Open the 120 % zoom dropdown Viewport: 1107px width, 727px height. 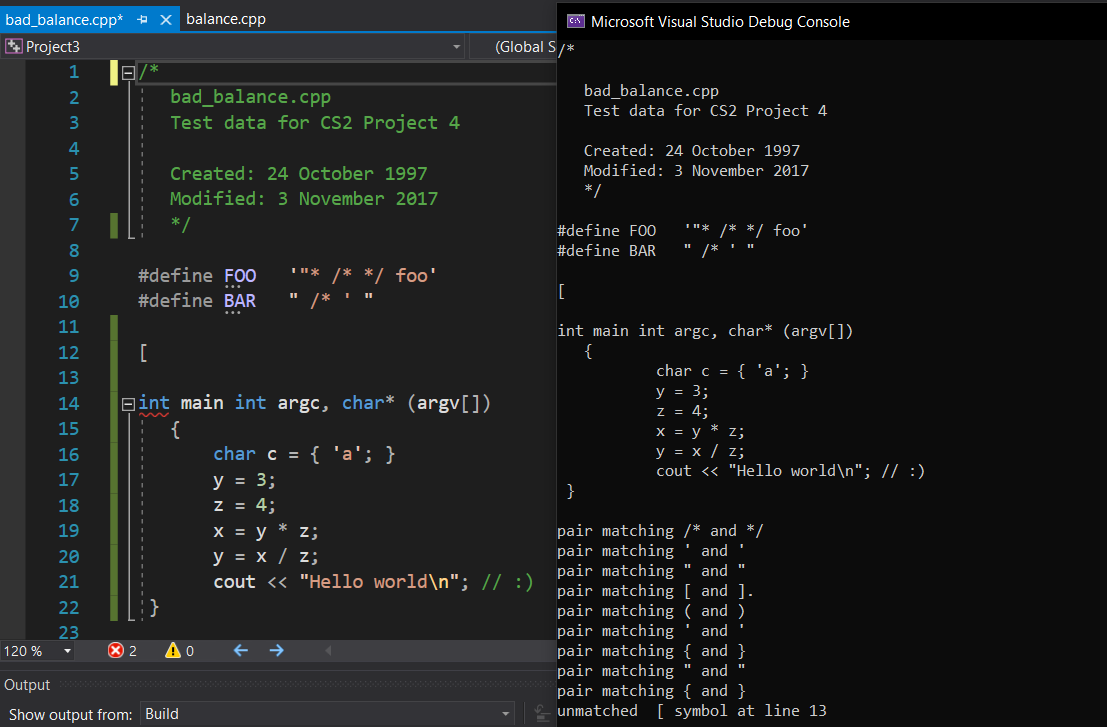pos(68,651)
